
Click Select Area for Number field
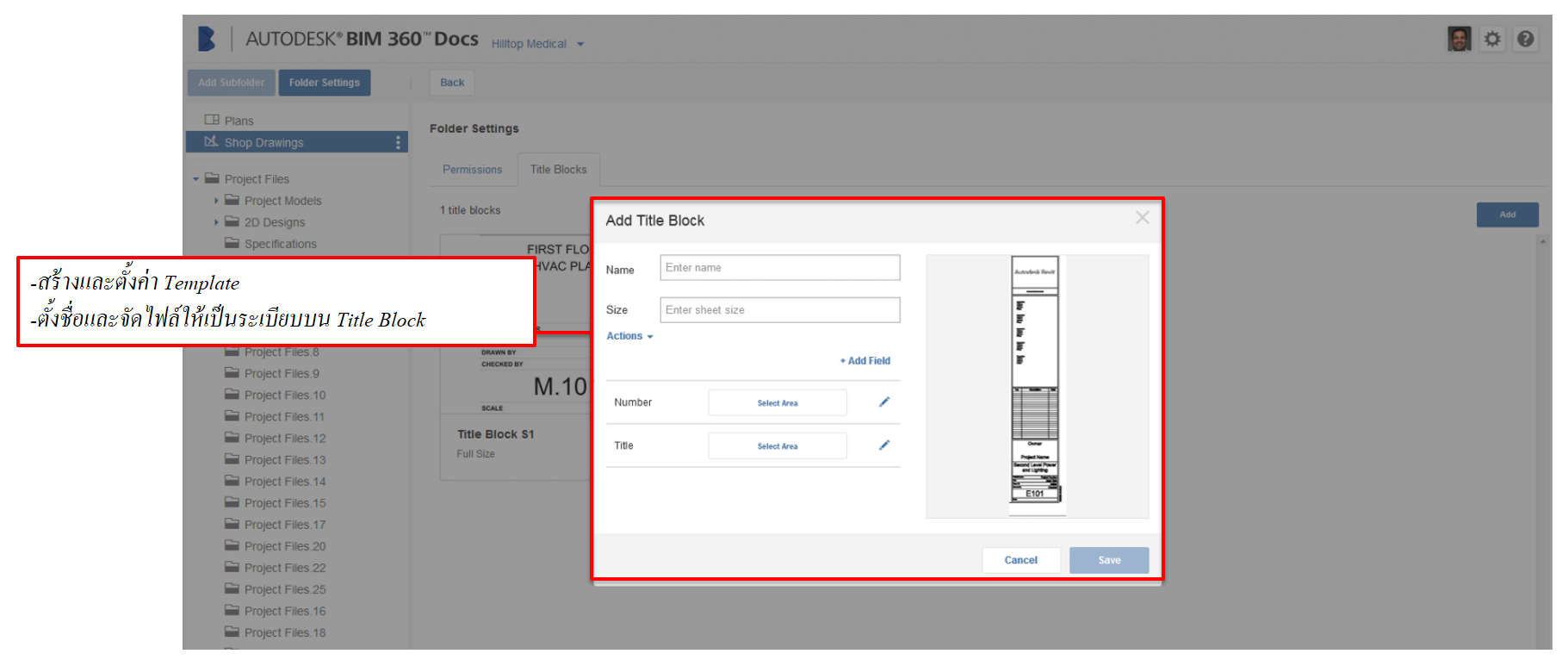(778, 402)
